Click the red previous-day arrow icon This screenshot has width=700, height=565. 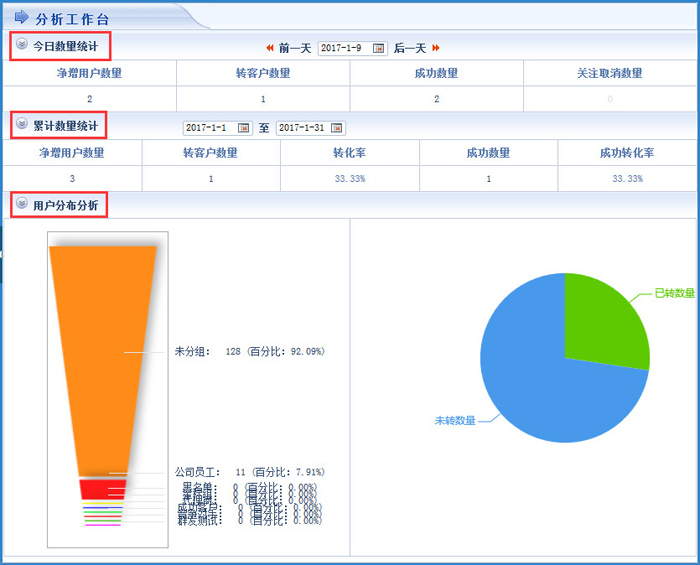point(270,48)
